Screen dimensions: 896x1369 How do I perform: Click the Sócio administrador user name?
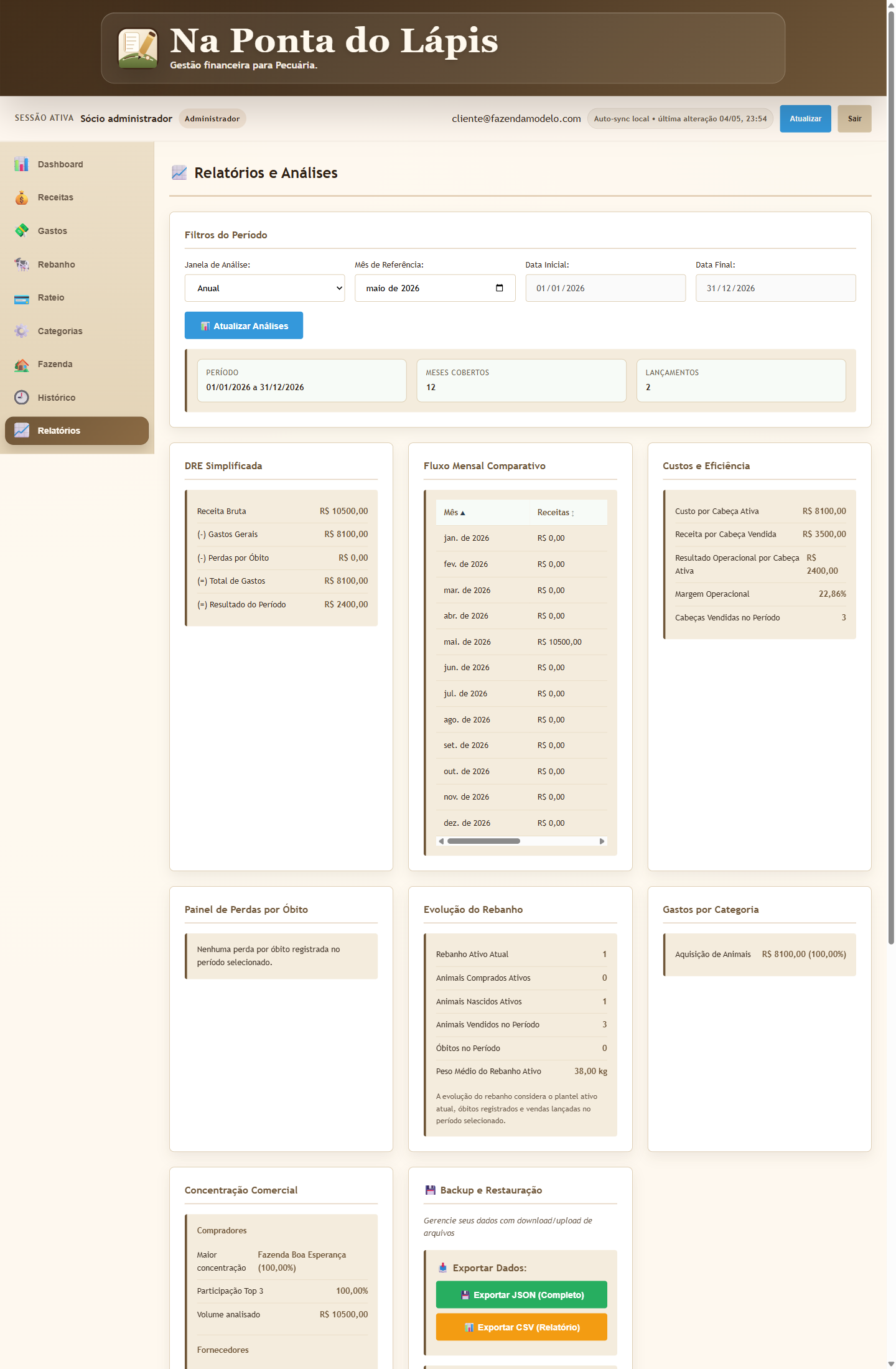click(126, 119)
